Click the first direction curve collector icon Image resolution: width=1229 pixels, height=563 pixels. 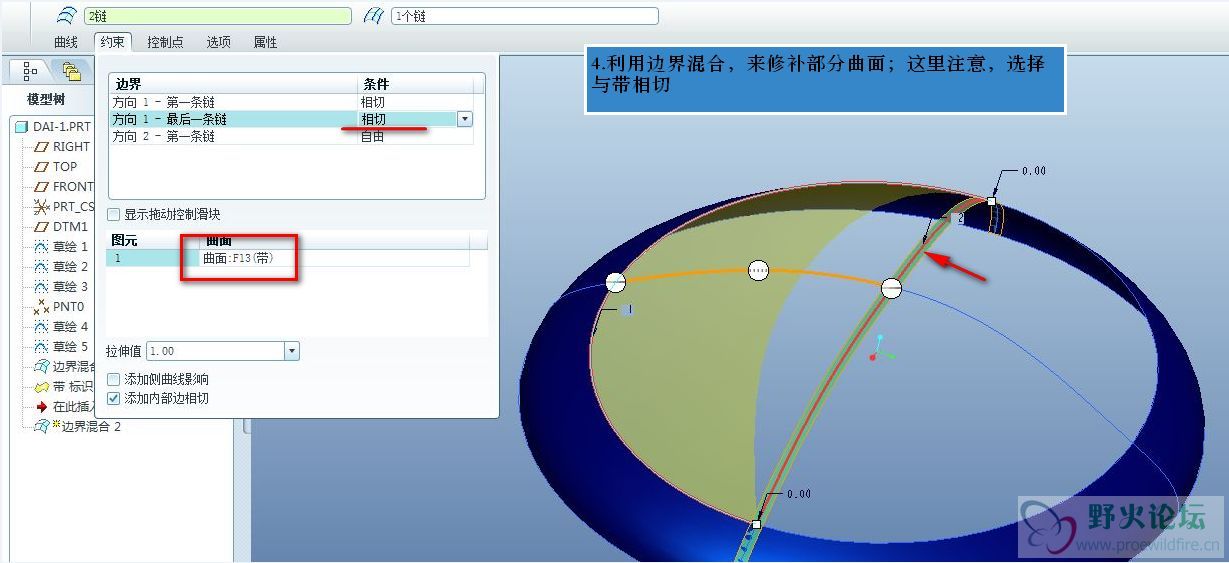point(65,16)
